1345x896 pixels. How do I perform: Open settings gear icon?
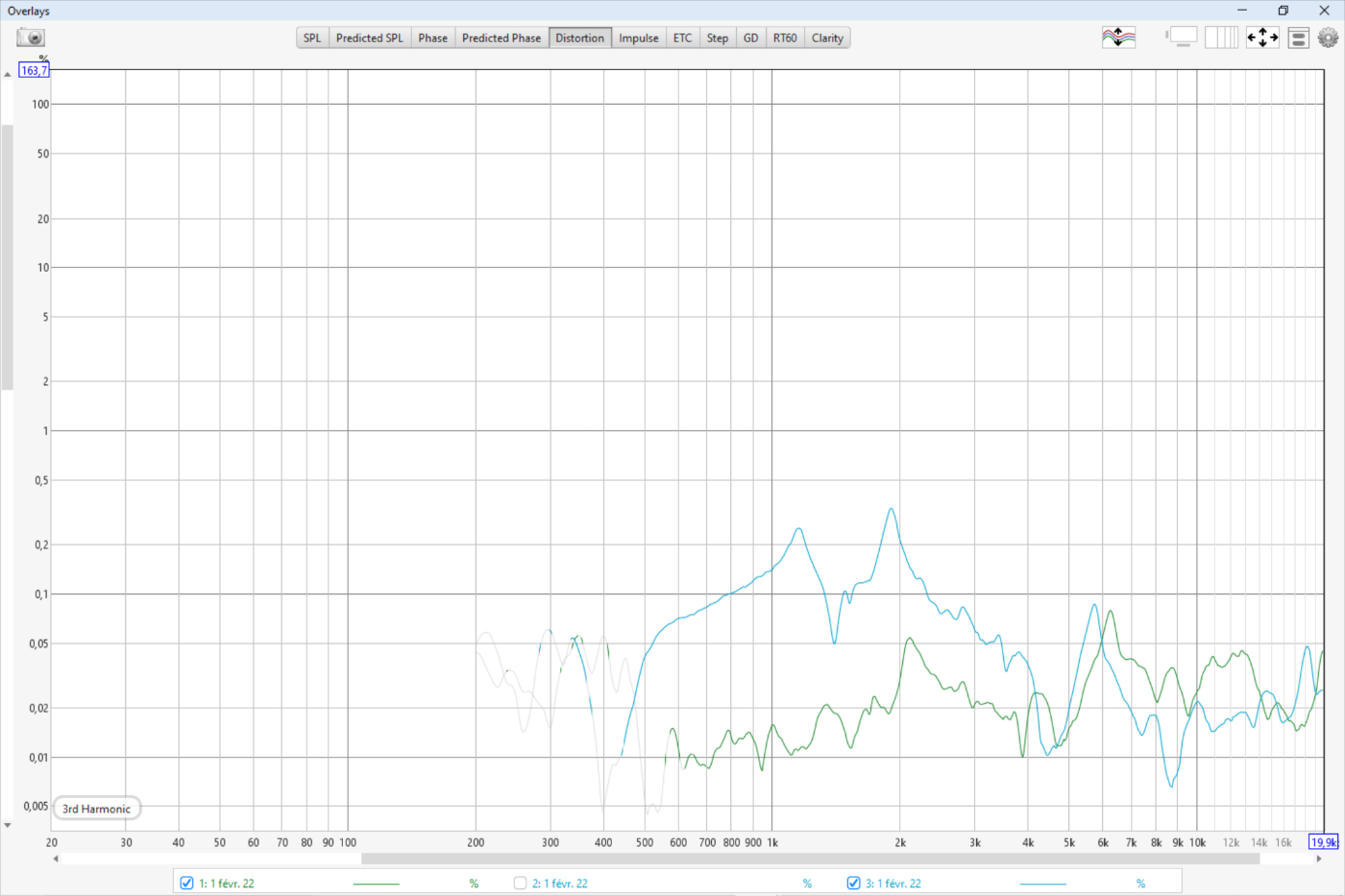[x=1328, y=37]
